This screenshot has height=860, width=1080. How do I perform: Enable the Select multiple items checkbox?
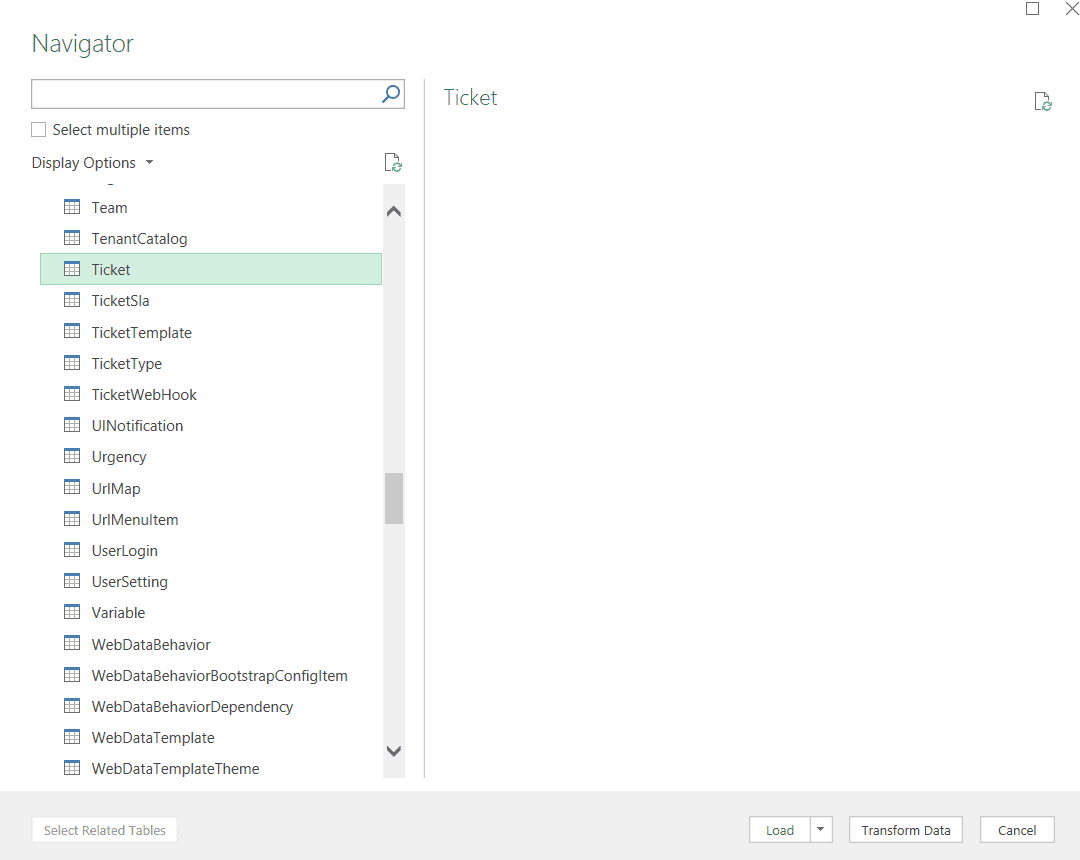point(37,129)
